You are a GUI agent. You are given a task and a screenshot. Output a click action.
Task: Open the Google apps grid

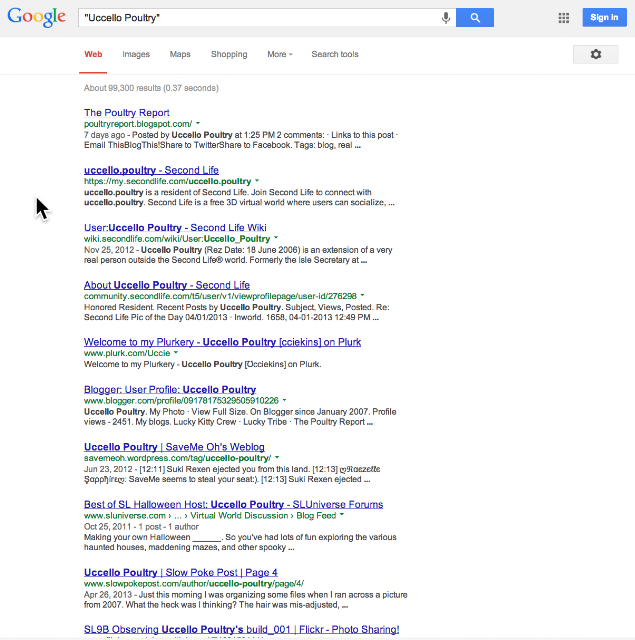pos(564,18)
